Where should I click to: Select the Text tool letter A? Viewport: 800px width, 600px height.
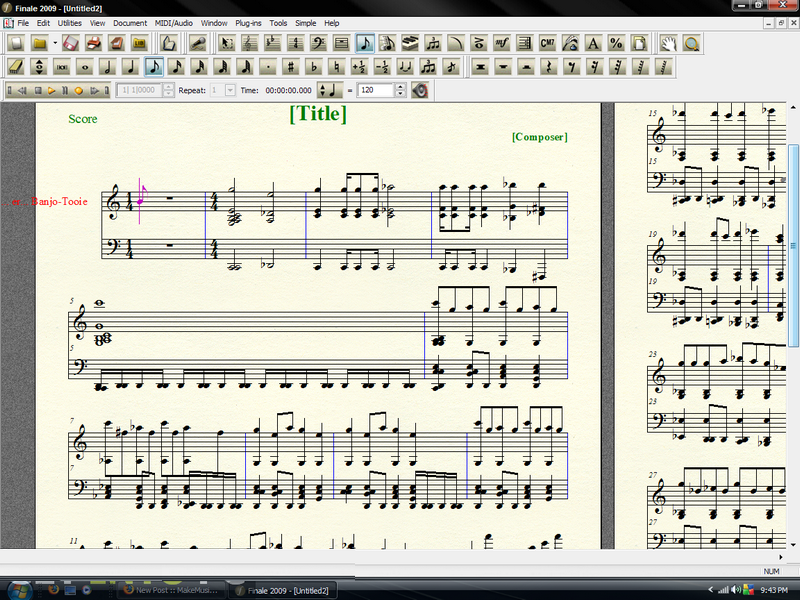point(593,43)
